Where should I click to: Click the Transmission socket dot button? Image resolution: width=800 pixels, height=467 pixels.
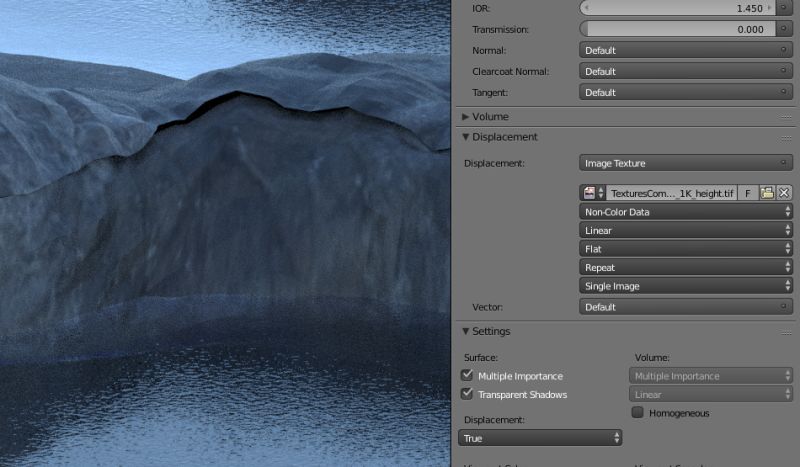pos(784,29)
